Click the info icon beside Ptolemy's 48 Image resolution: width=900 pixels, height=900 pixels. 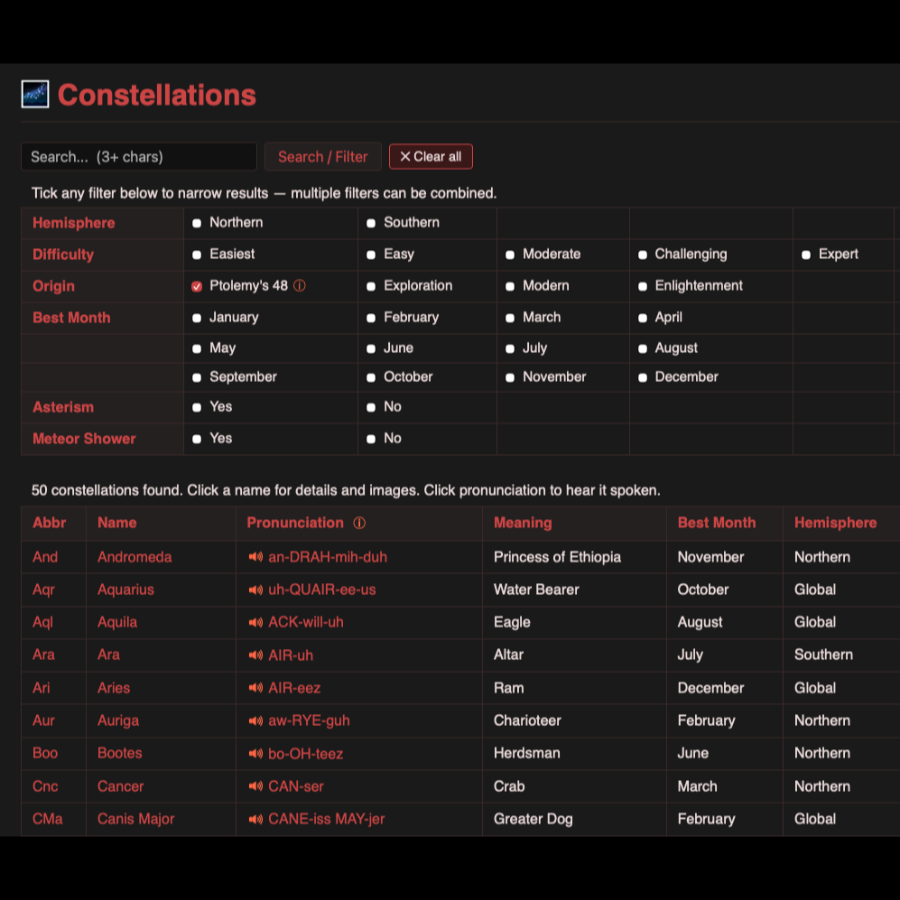click(x=299, y=286)
